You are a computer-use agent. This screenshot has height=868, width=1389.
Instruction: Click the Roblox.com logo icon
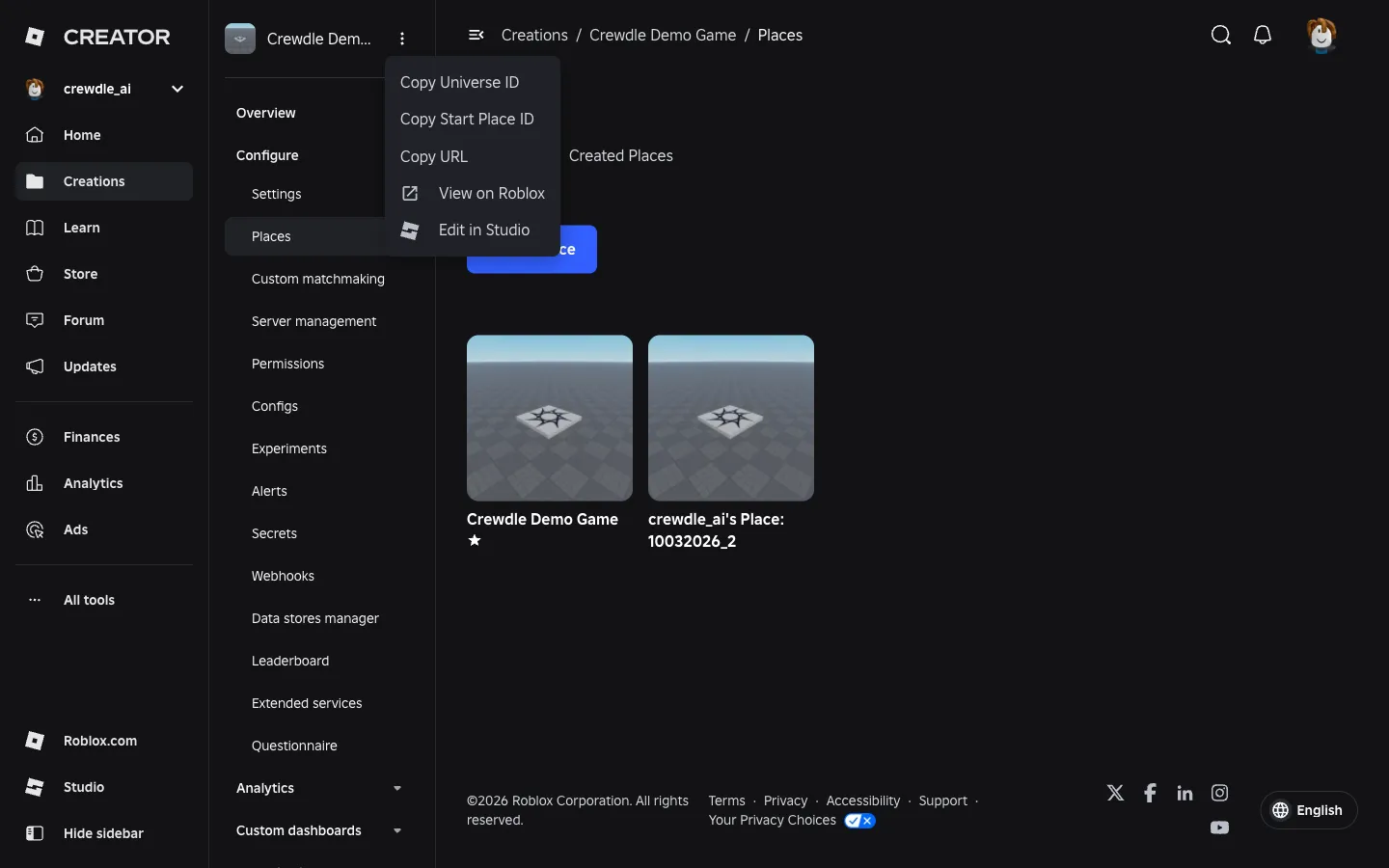tap(35, 741)
